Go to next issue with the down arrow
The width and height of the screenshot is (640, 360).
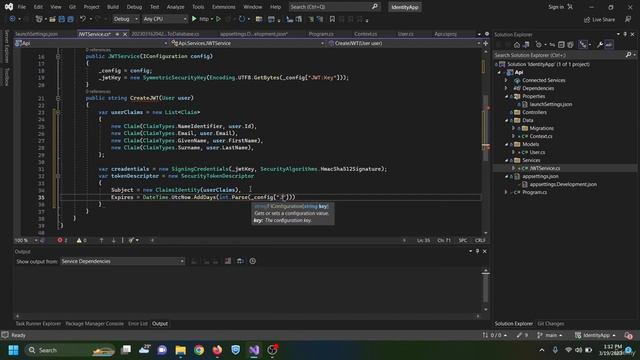point(113,240)
